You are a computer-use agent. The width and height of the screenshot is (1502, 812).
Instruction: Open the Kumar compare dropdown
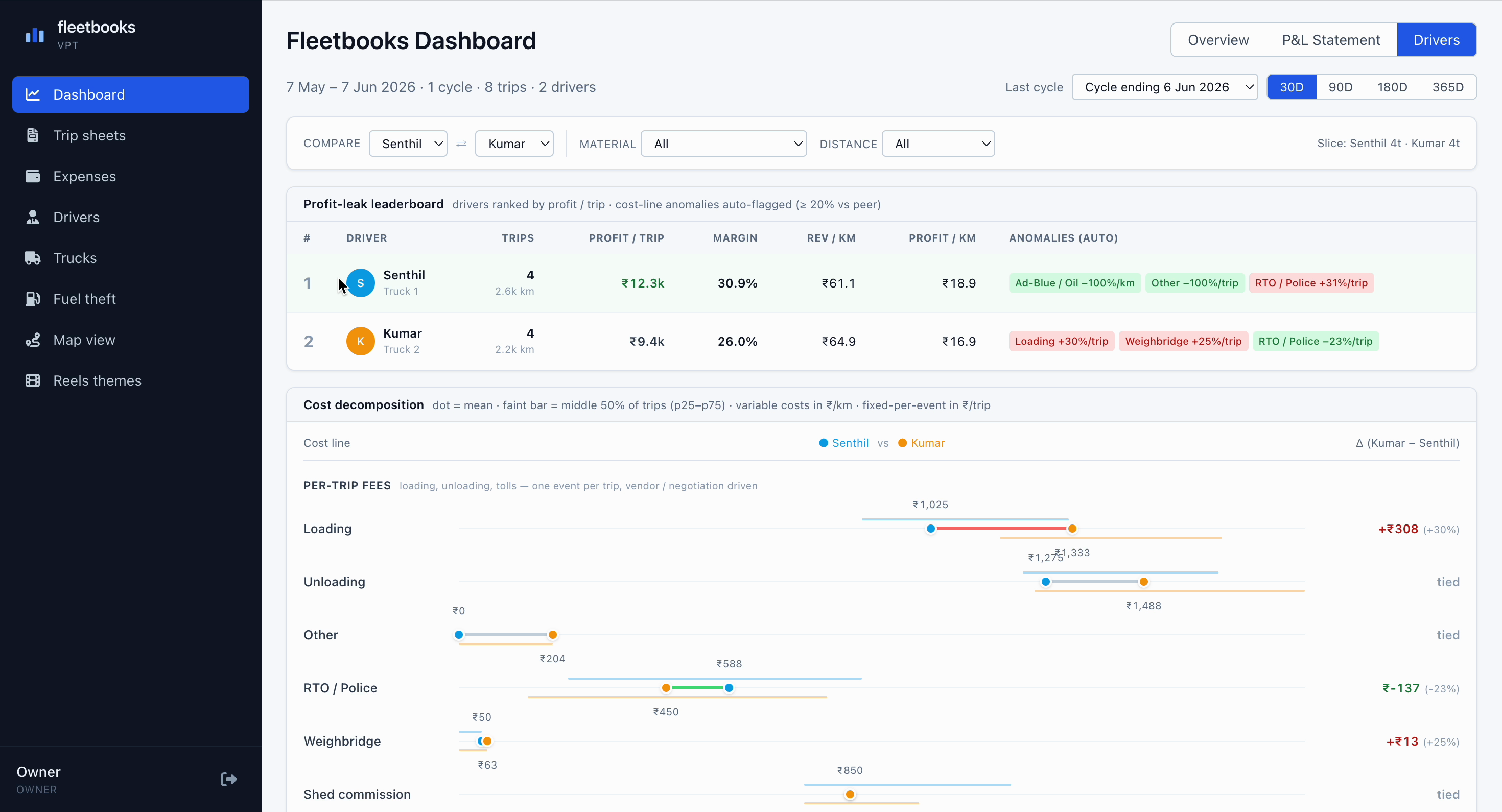(514, 144)
